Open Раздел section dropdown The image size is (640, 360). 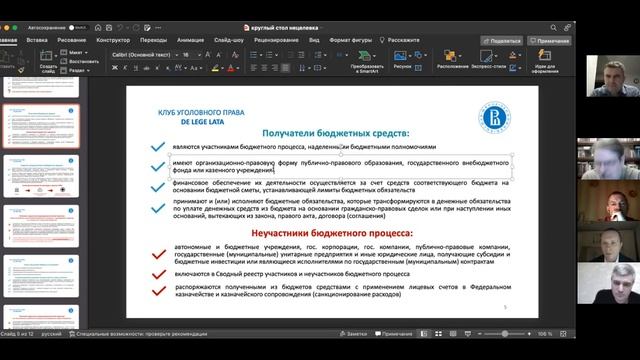(x=75, y=70)
